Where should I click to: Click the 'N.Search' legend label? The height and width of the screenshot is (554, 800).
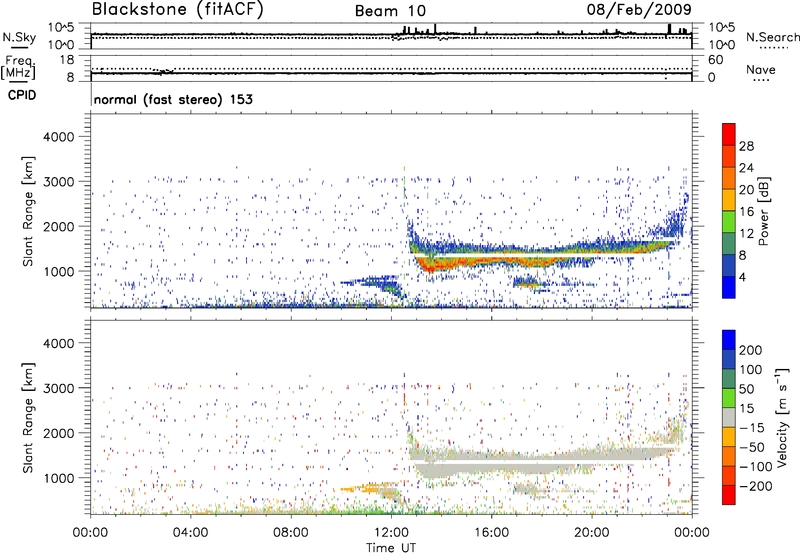coord(772,37)
